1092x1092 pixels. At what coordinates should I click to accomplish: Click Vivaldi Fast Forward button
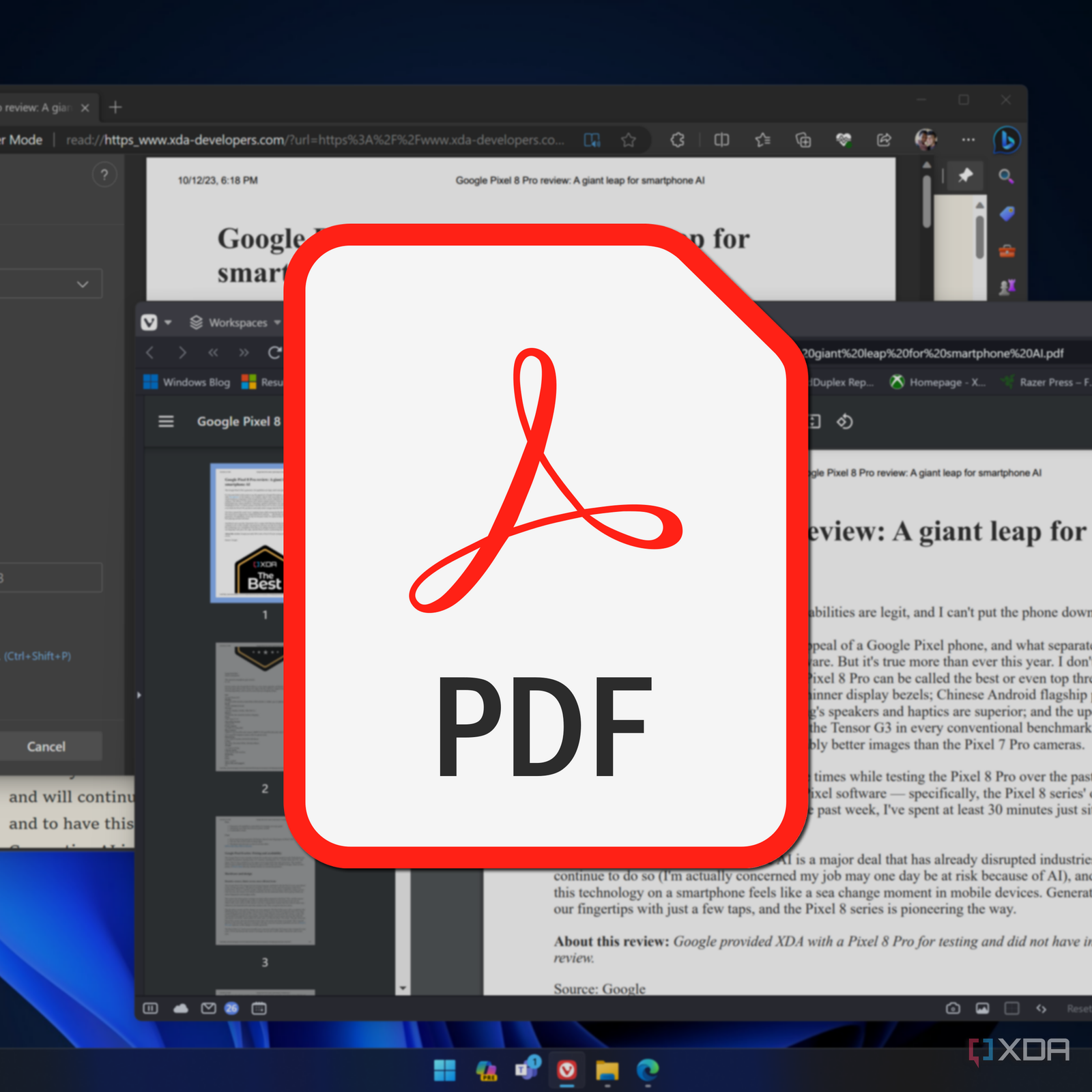[244, 352]
